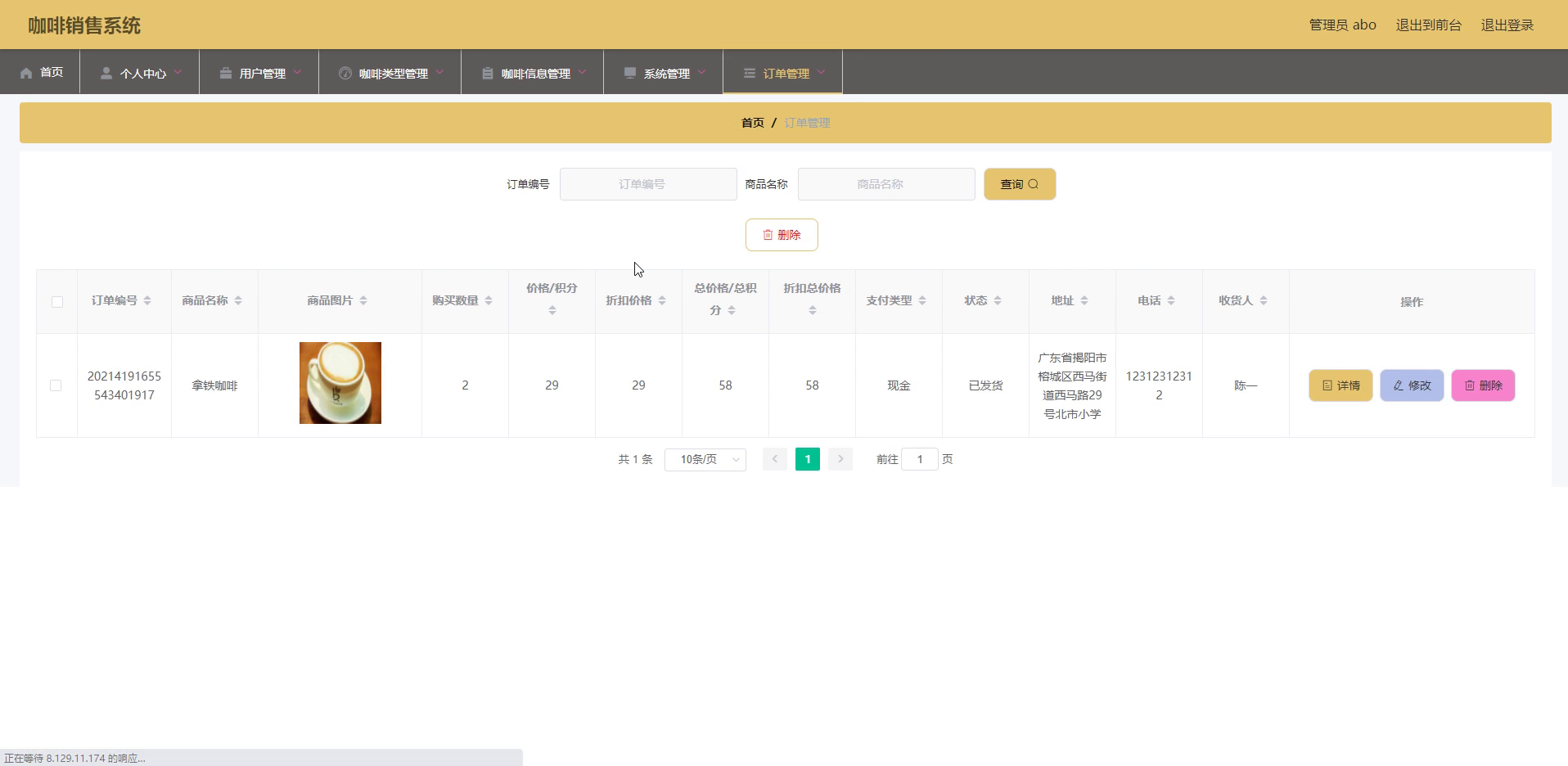The height and width of the screenshot is (766, 1568).
Task: Click the 首页 breadcrumb link
Action: 753,123
